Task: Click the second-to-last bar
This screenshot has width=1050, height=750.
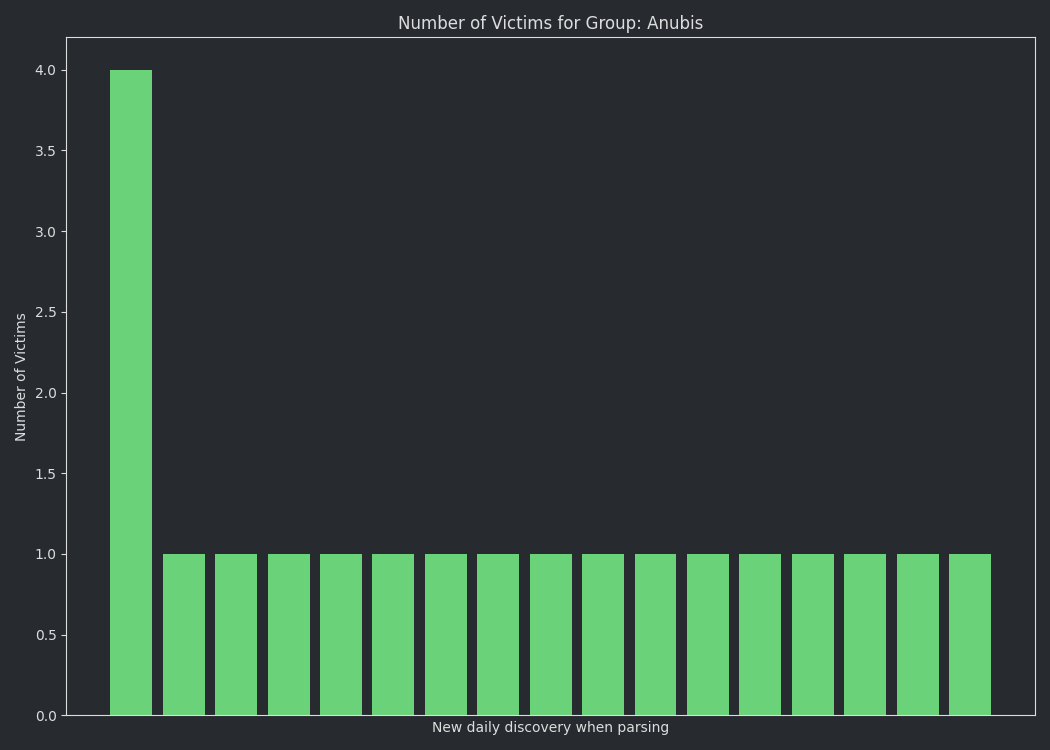Action: [x=918, y=634]
